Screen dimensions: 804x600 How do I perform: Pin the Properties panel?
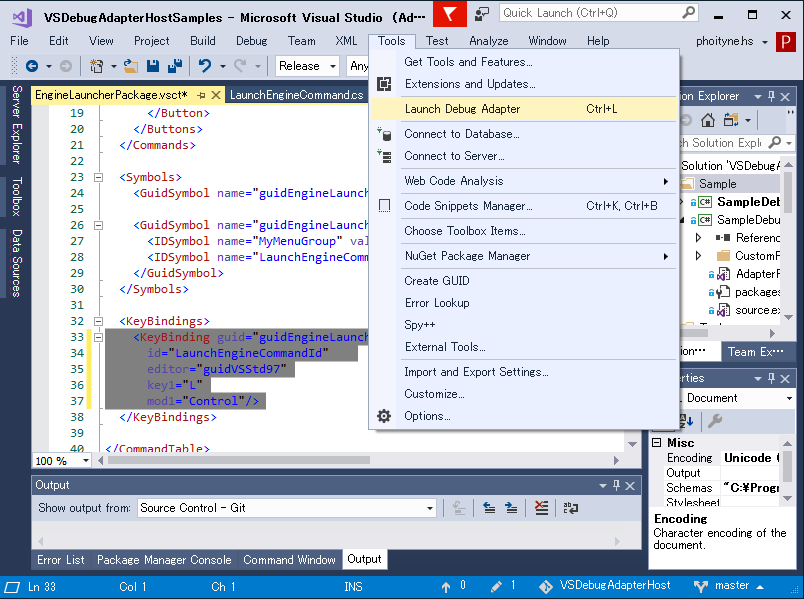(x=771, y=378)
